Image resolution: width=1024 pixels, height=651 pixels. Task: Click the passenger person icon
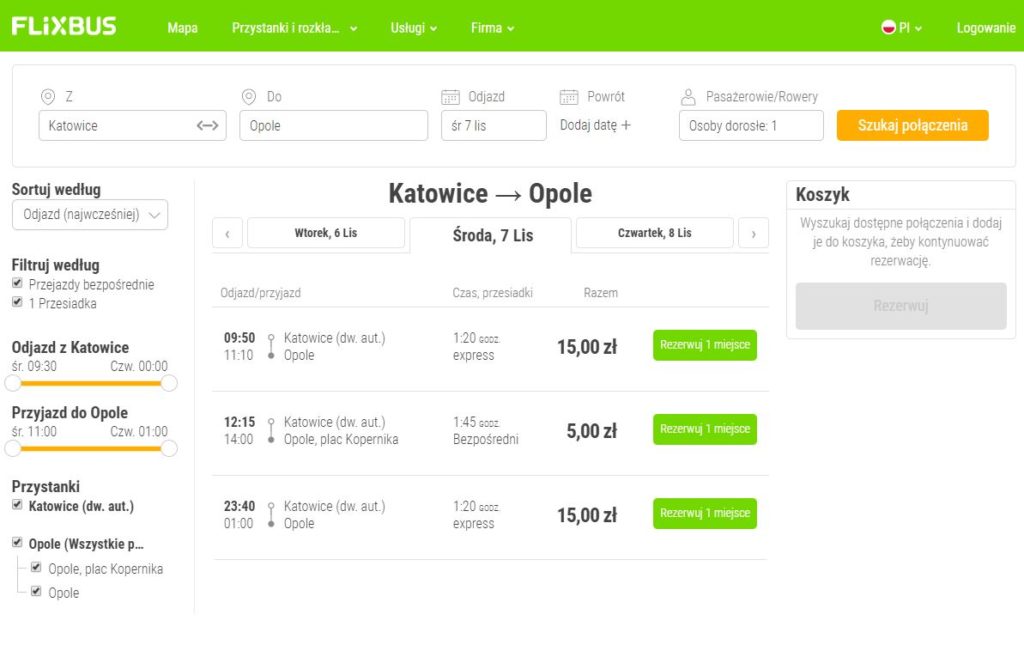click(x=688, y=97)
